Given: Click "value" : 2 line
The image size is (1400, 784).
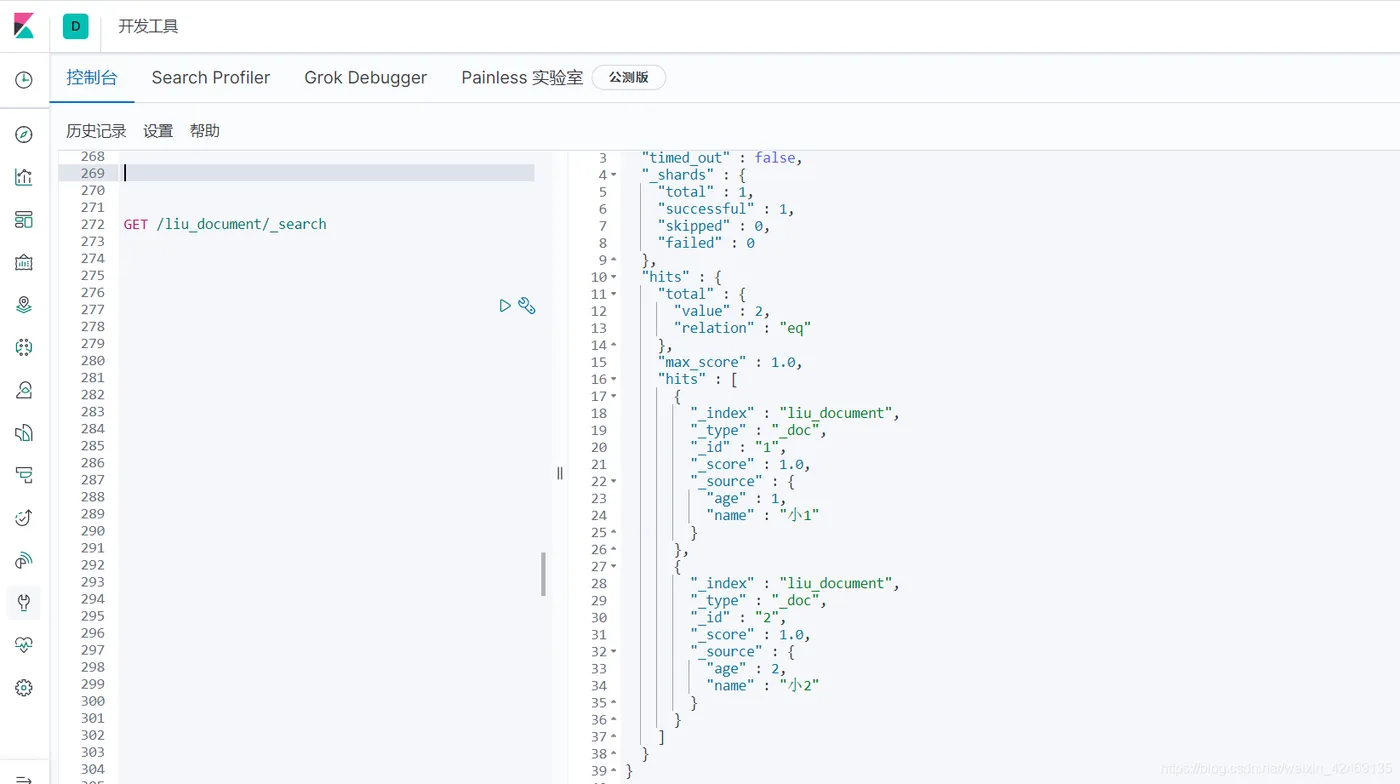Looking at the screenshot, I should tap(722, 311).
